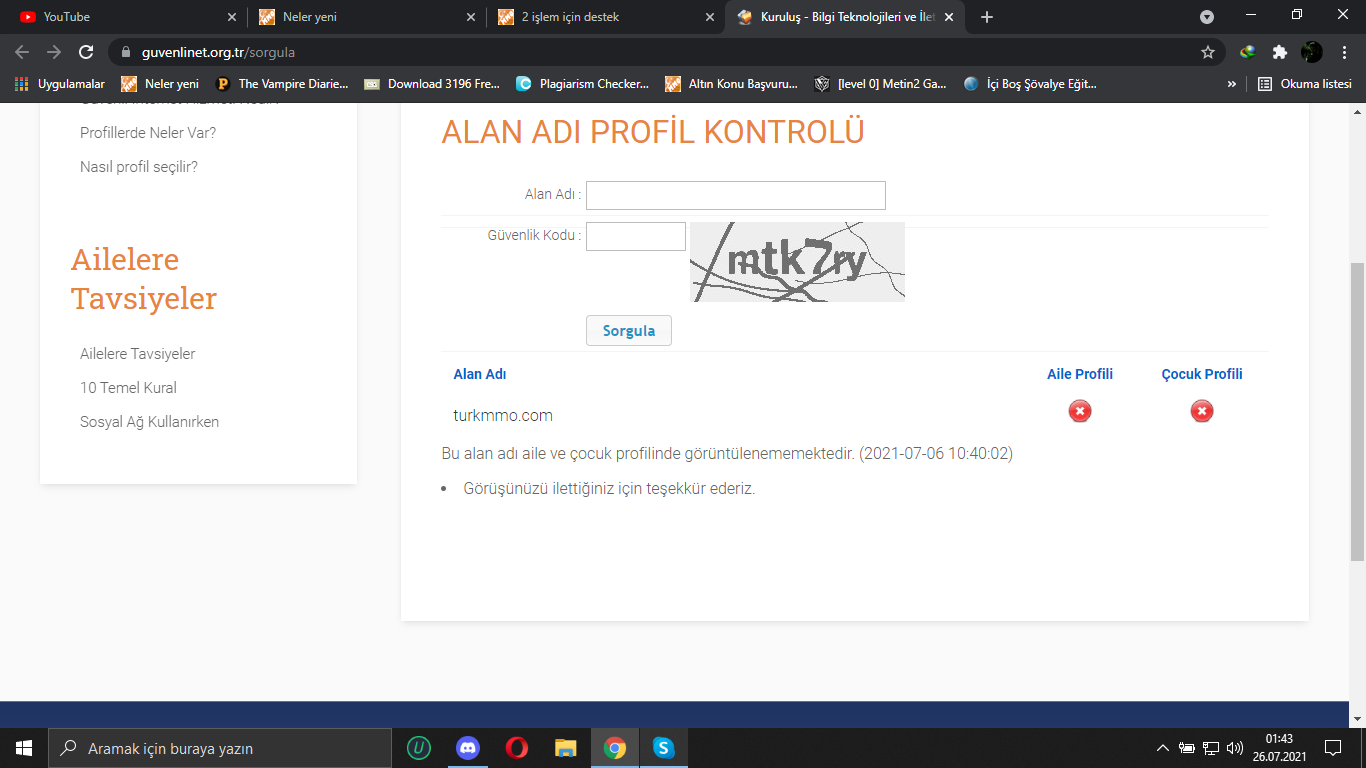This screenshot has width=1366, height=768.
Task: Open the 'Okuma listesi' reading list
Action: pyautogui.click(x=1305, y=84)
